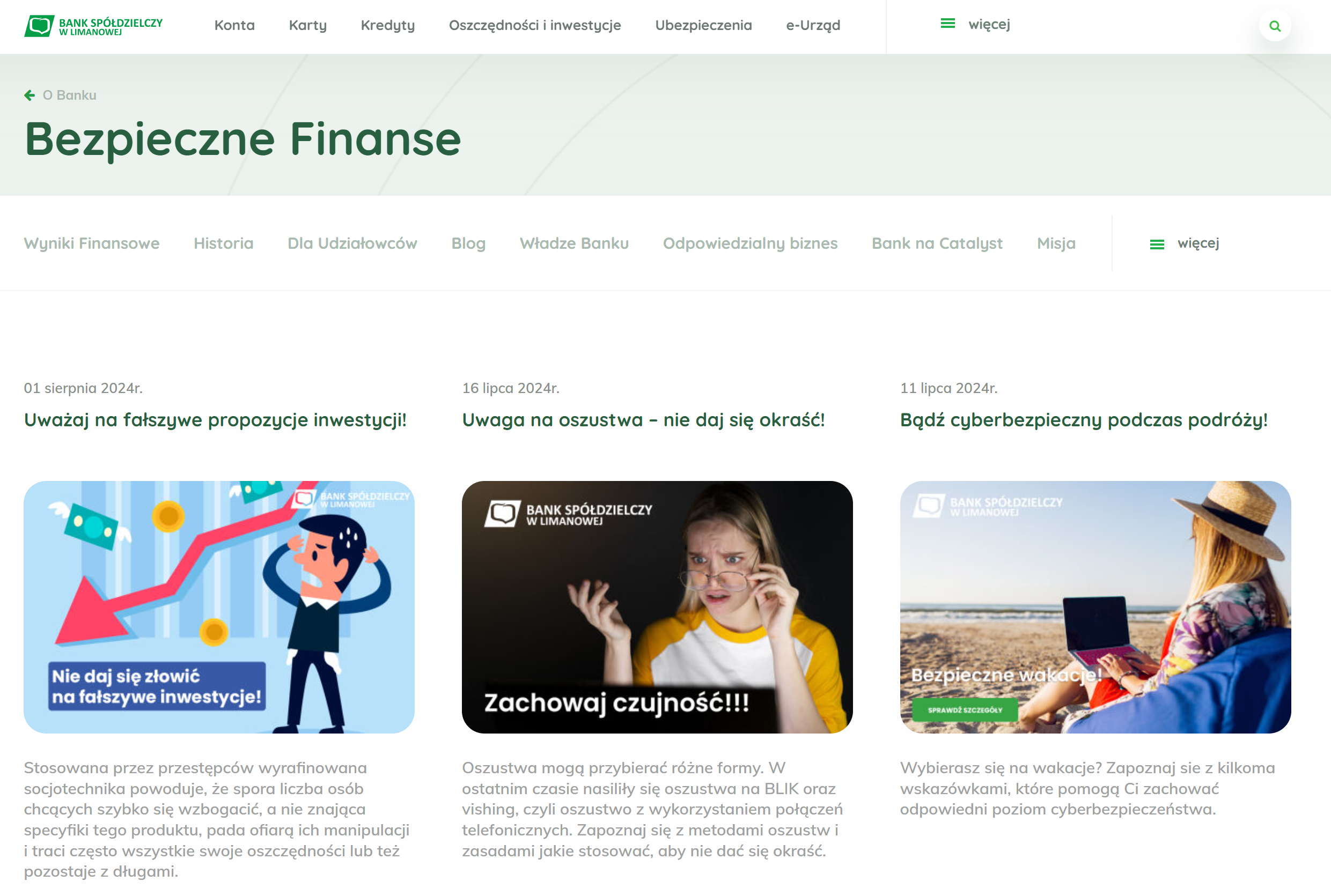Image resolution: width=1331 pixels, height=896 pixels.
Task: Open the search magnifier icon
Action: tap(1274, 26)
